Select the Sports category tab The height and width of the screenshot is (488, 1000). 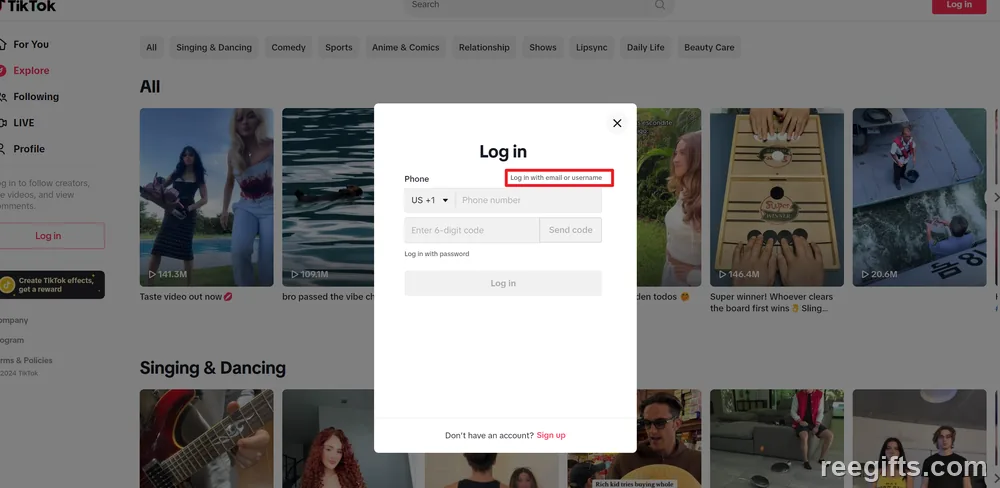pyautogui.click(x=339, y=47)
